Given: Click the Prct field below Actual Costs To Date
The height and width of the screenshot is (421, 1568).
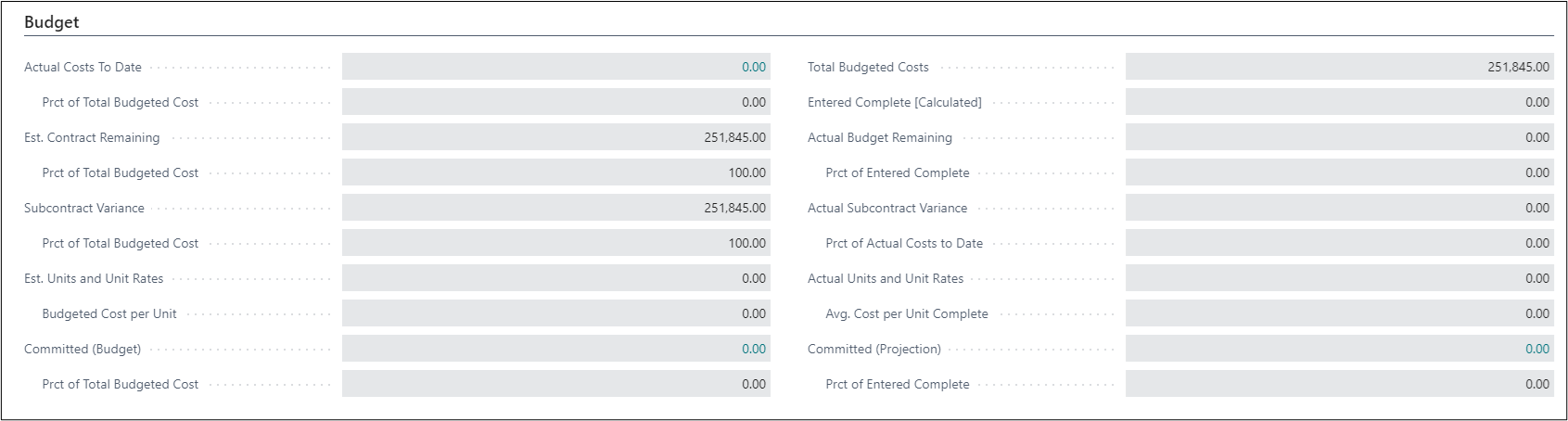Looking at the screenshot, I should tap(555, 102).
